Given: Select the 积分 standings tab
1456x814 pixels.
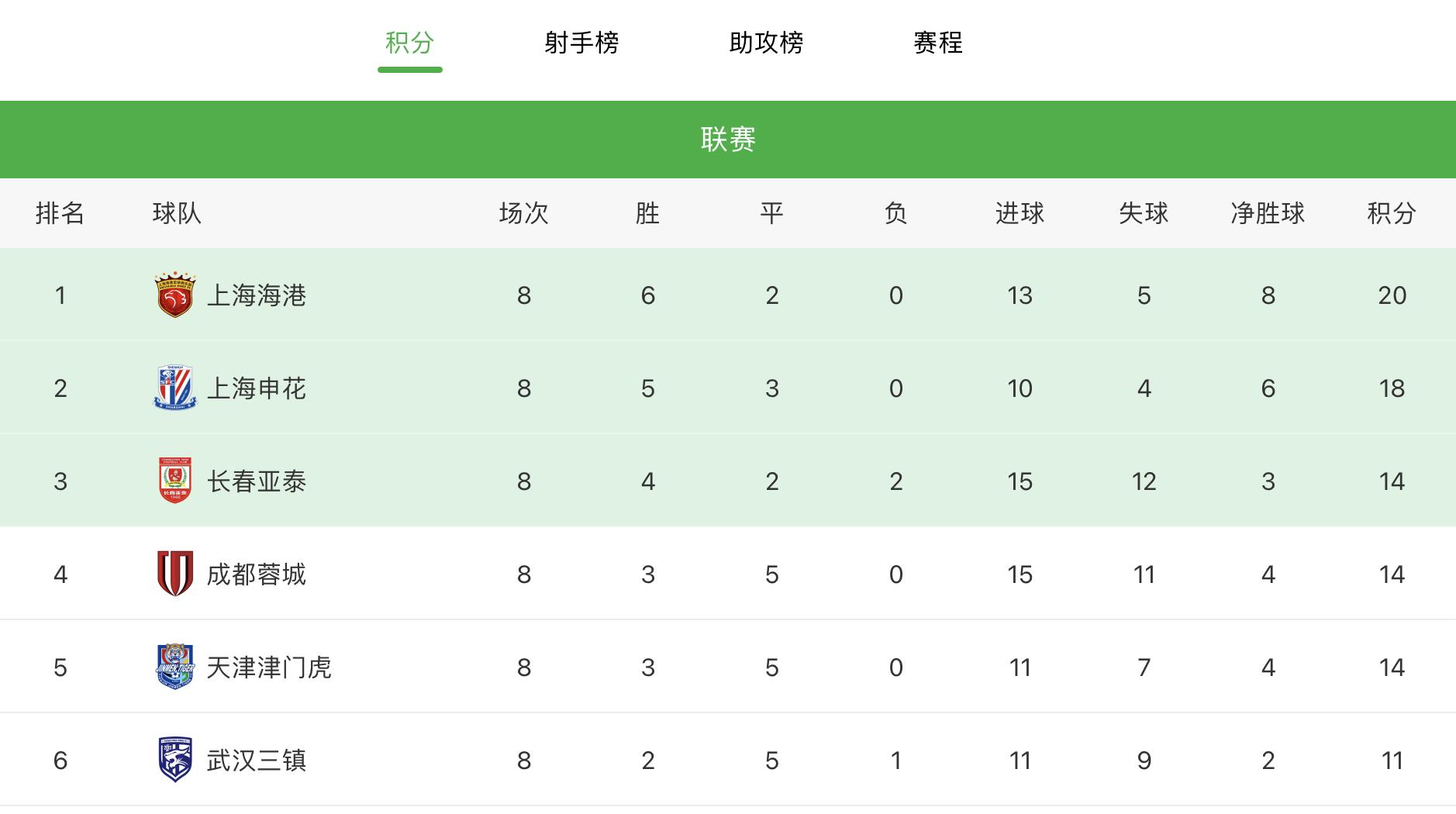Looking at the screenshot, I should coord(409,43).
